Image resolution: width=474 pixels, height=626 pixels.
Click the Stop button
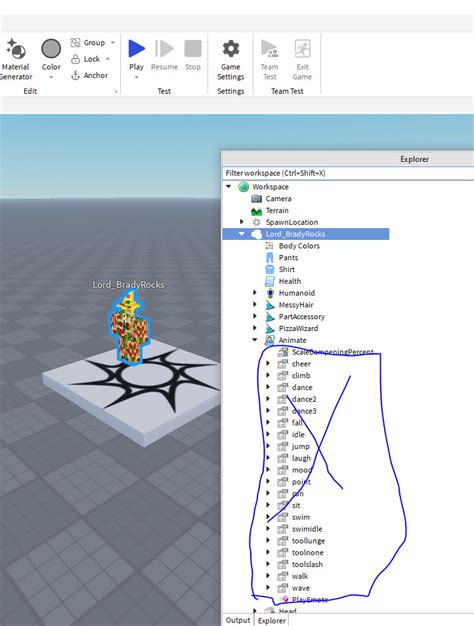click(x=192, y=55)
